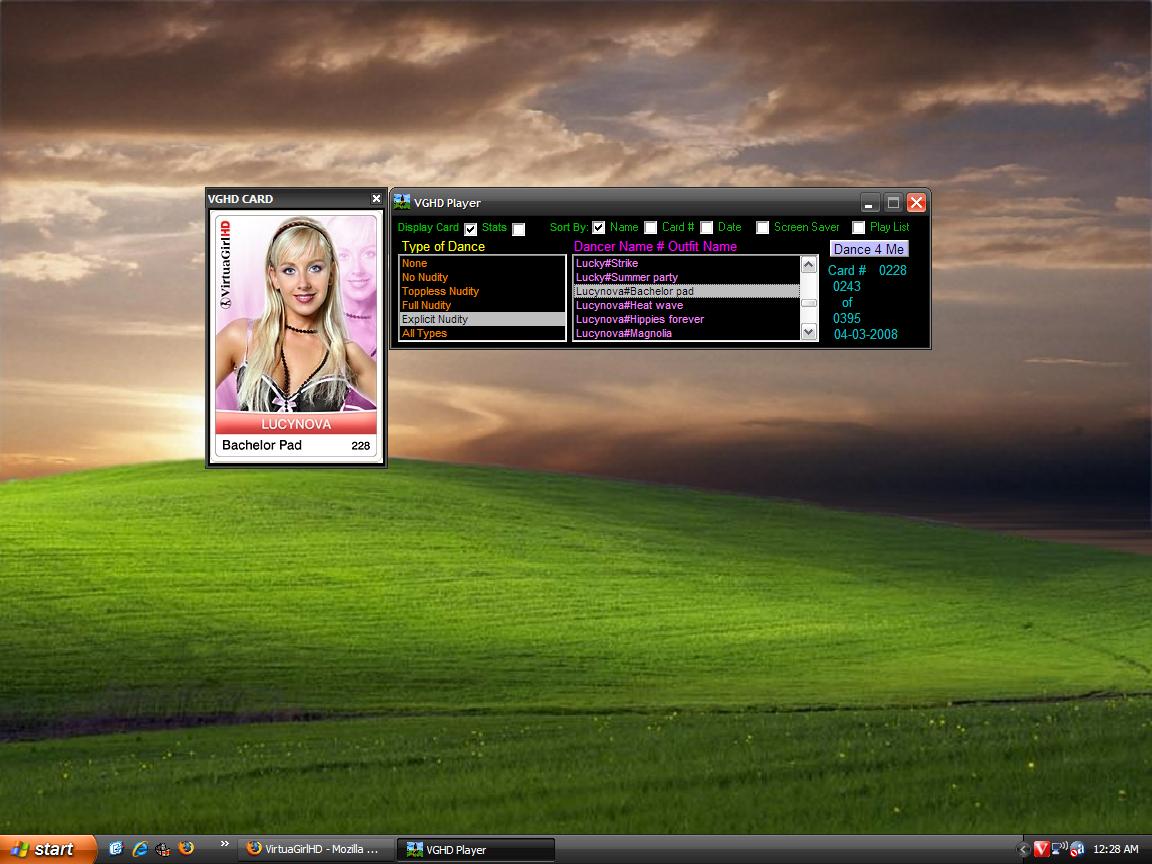Select 'Explicit Nudity' dance type
The height and width of the screenshot is (864, 1152).
click(x=482, y=319)
